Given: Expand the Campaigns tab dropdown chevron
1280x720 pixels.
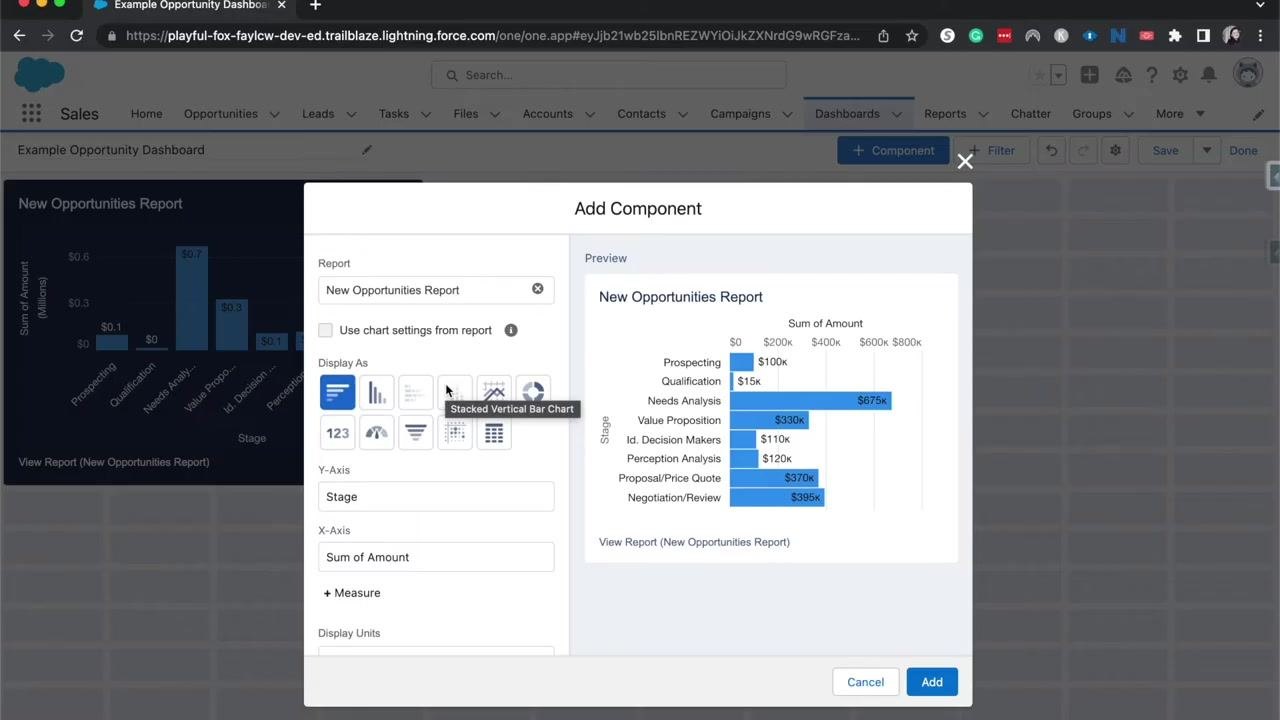Looking at the screenshot, I should click(x=787, y=114).
